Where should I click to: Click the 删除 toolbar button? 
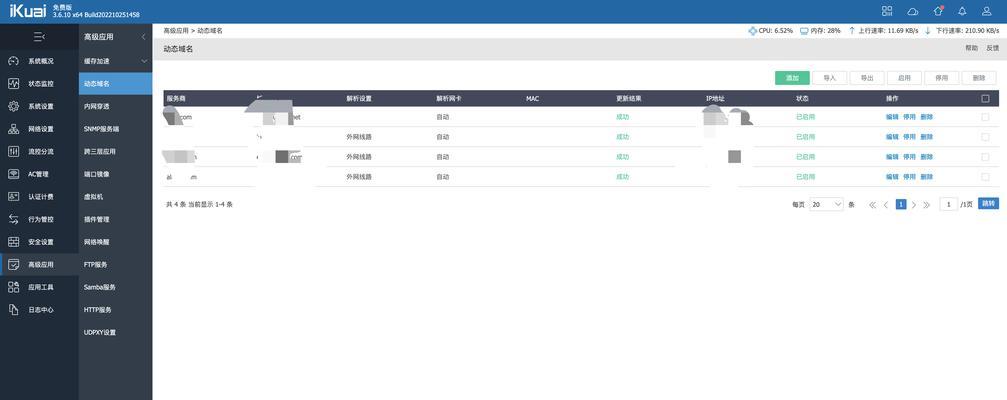(979, 78)
